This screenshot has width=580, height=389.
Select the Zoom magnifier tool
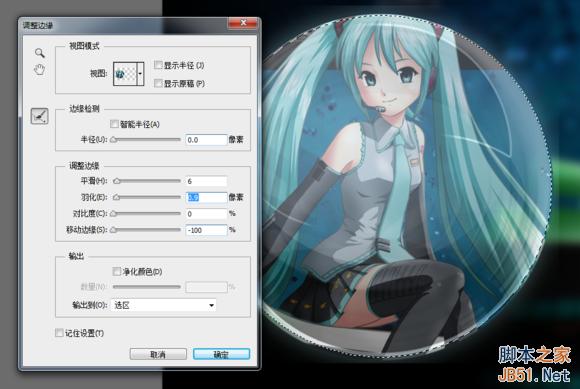(x=40, y=53)
